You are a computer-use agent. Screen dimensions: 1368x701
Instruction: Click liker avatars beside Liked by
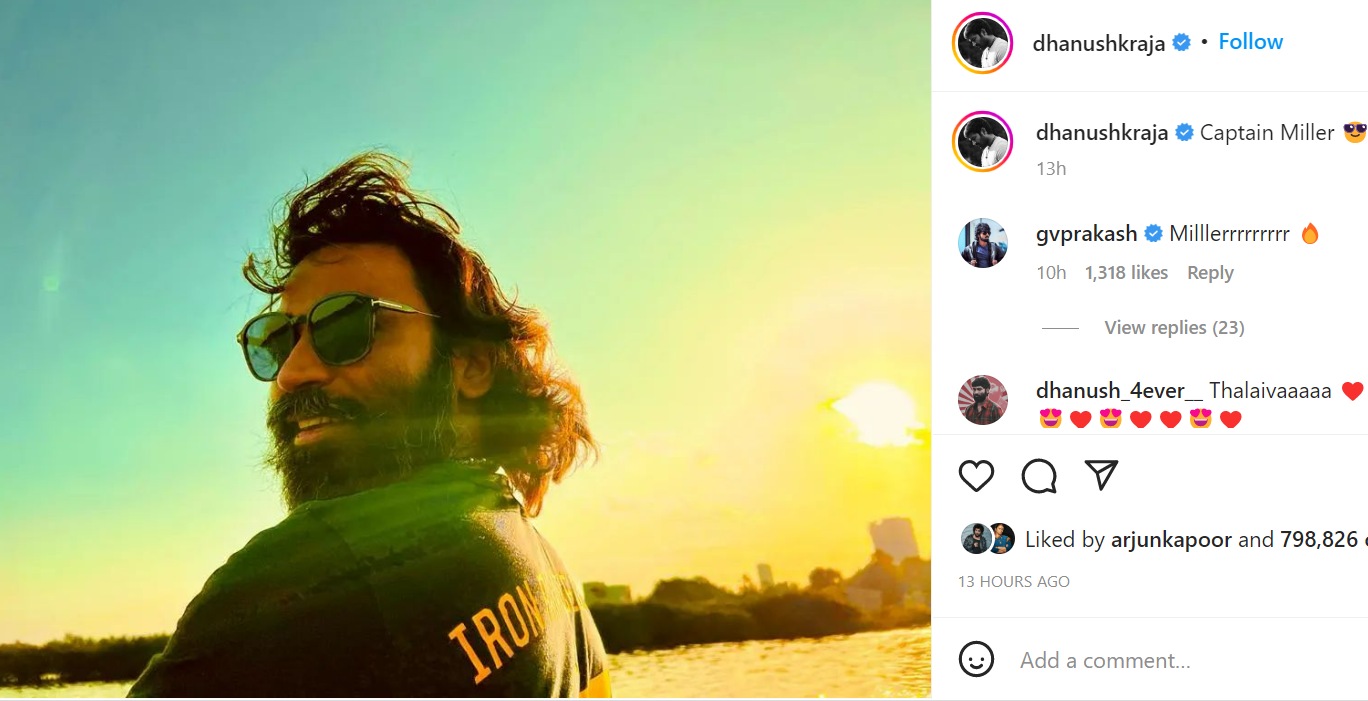pyautogui.click(x=987, y=539)
